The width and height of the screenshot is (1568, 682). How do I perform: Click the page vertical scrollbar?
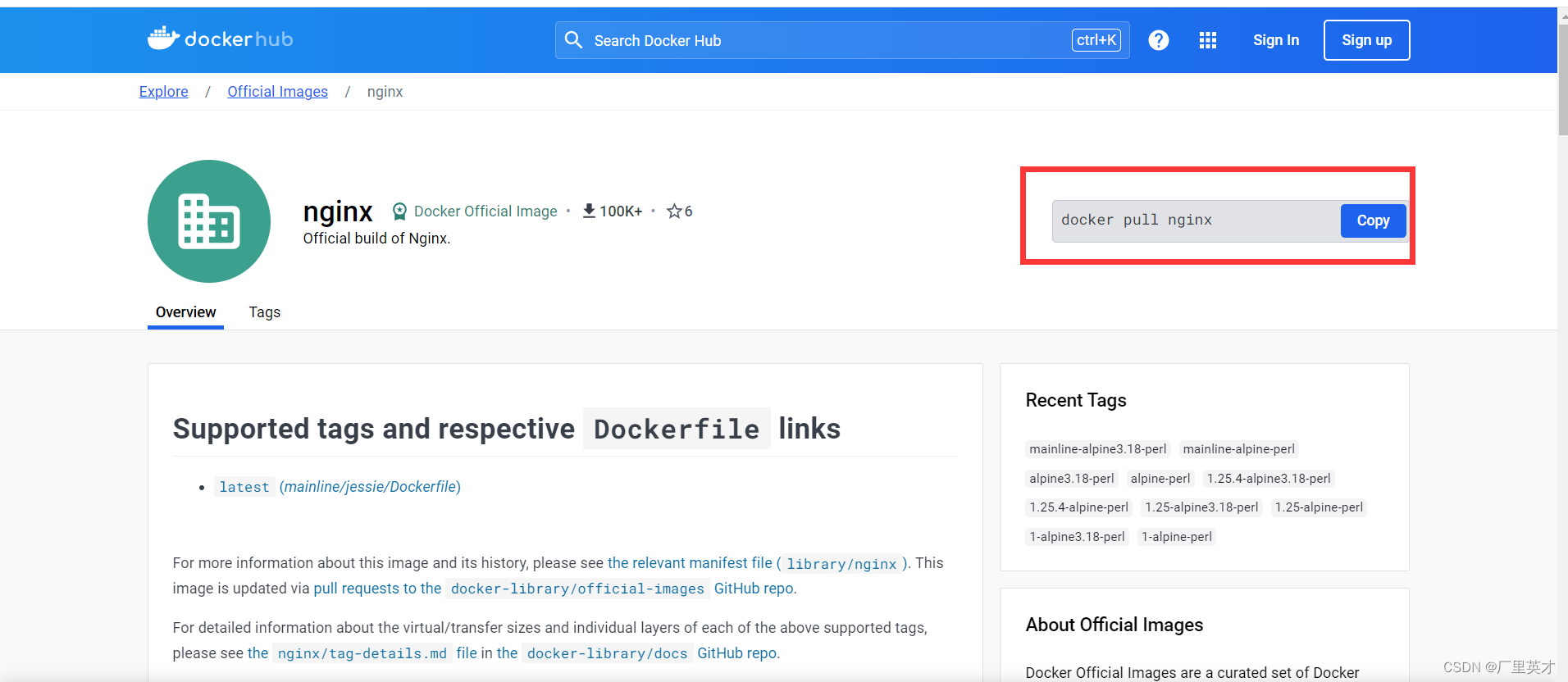point(1562,82)
